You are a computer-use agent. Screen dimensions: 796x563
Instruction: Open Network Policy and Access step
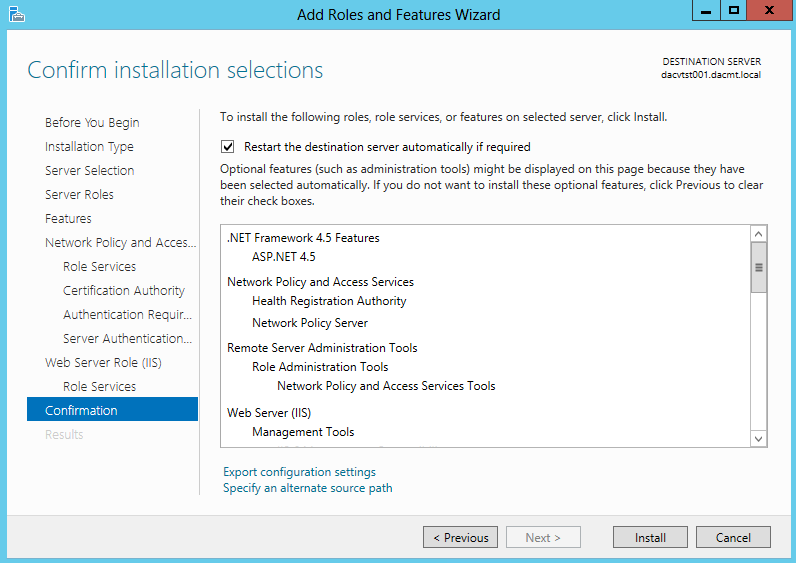point(120,243)
